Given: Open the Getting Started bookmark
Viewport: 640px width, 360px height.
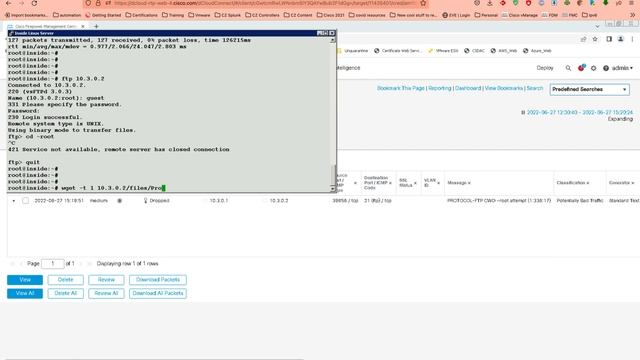Looking at the screenshot, I should 103,15.
